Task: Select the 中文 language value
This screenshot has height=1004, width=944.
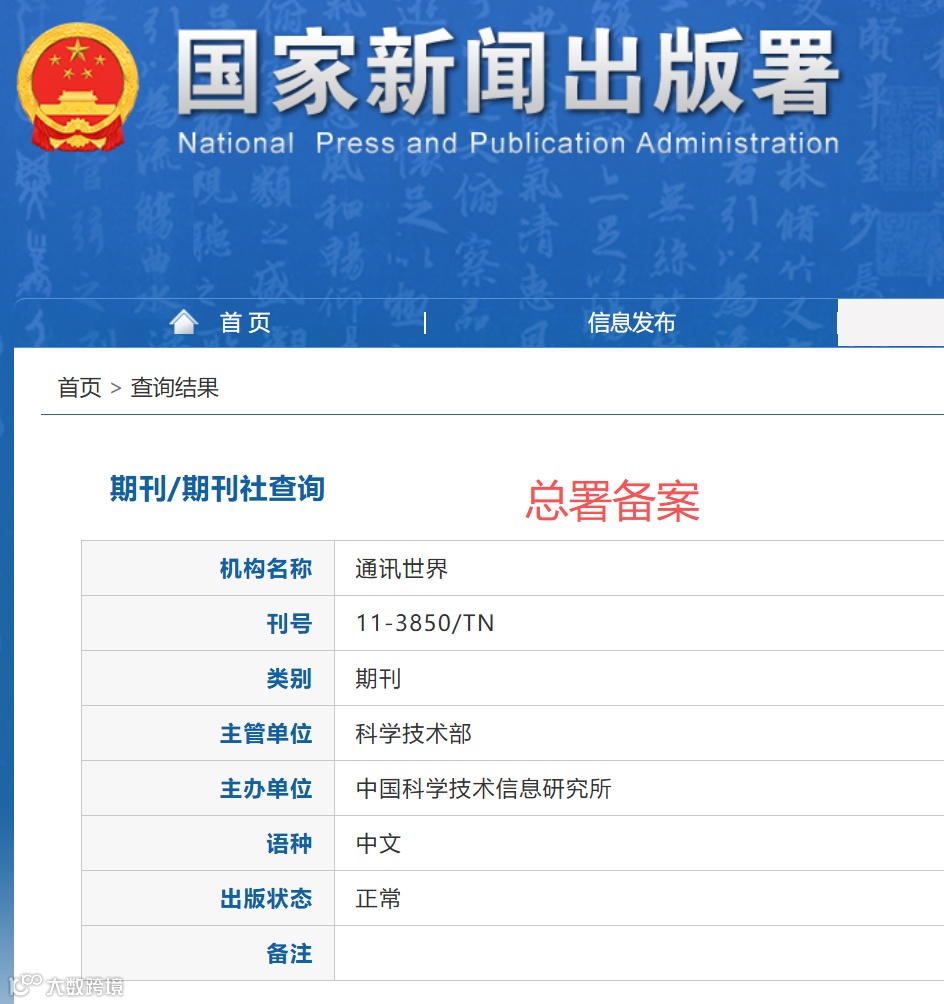Action: pyautogui.click(x=378, y=844)
